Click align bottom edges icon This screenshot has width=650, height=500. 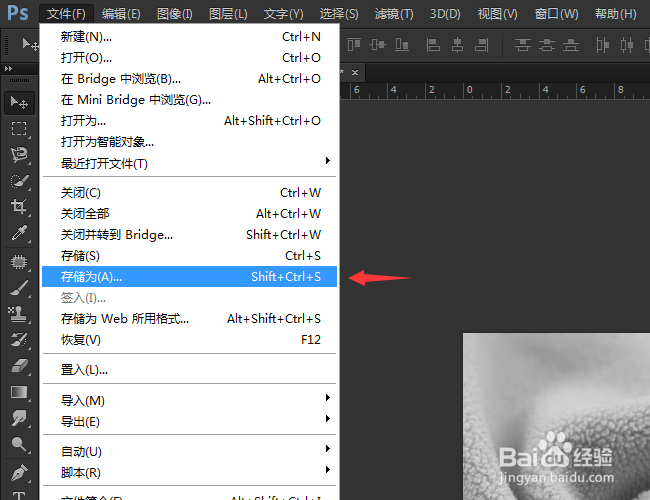point(402,44)
